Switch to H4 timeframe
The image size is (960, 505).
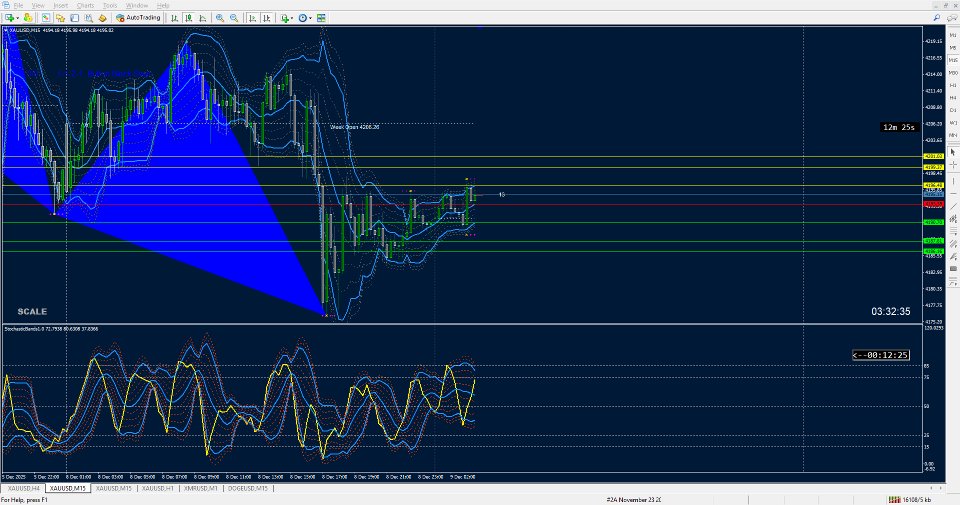point(953,98)
